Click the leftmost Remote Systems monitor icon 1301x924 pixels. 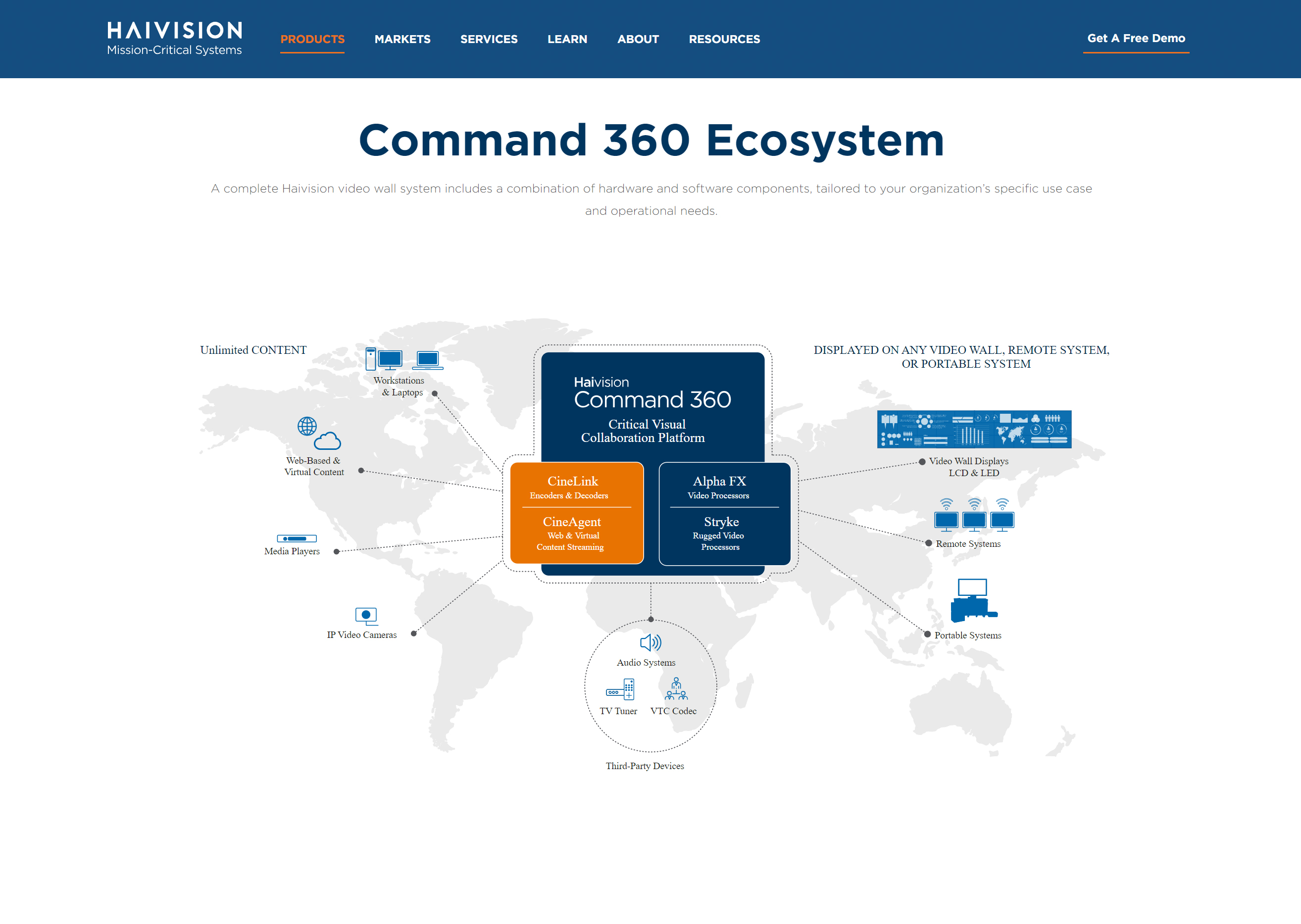pos(946,515)
